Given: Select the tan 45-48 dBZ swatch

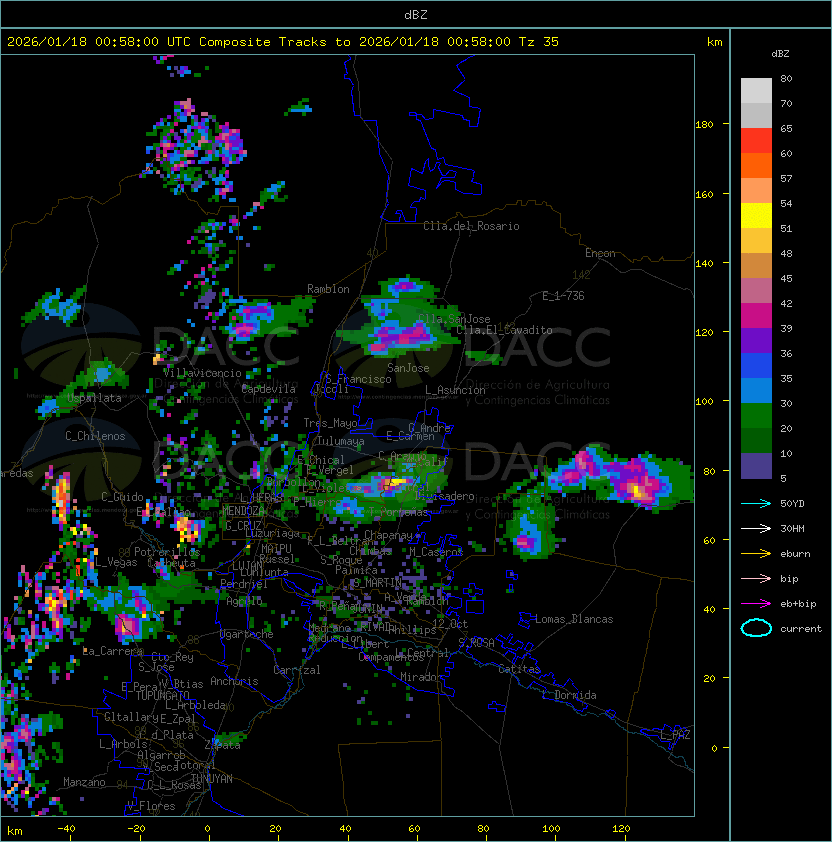Looking at the screenshot, I should coord(756,265).
